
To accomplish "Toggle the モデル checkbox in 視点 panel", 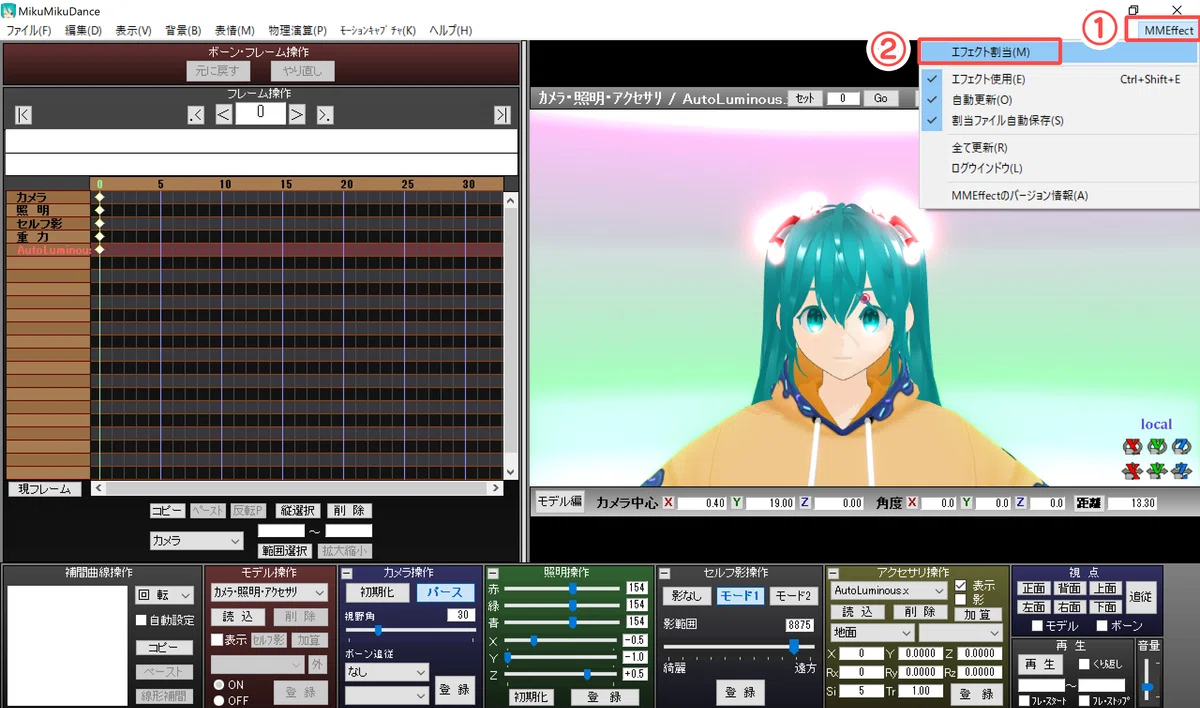I will tap(1038, 626).
